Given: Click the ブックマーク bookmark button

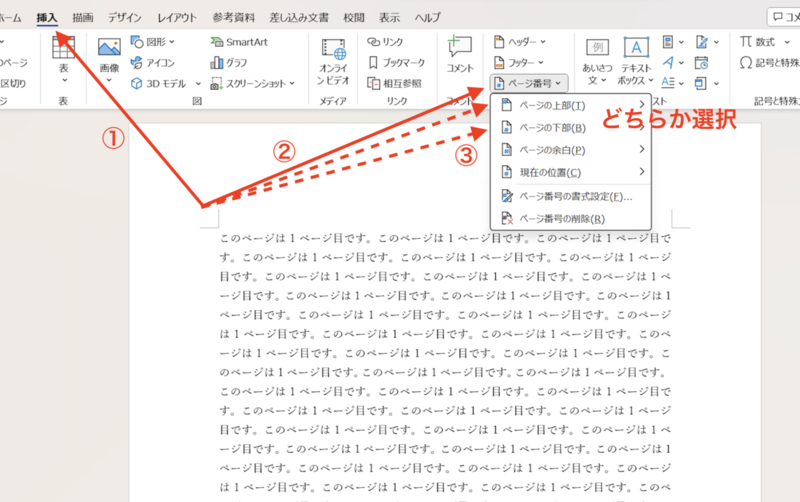Looking at the screenshot, I should 396,63.
